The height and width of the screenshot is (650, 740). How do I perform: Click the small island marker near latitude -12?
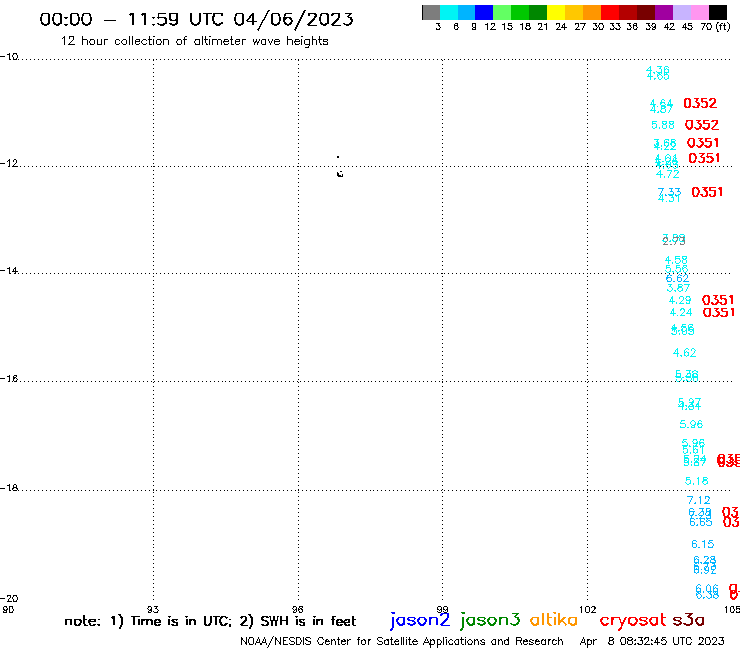coord(340,174)
